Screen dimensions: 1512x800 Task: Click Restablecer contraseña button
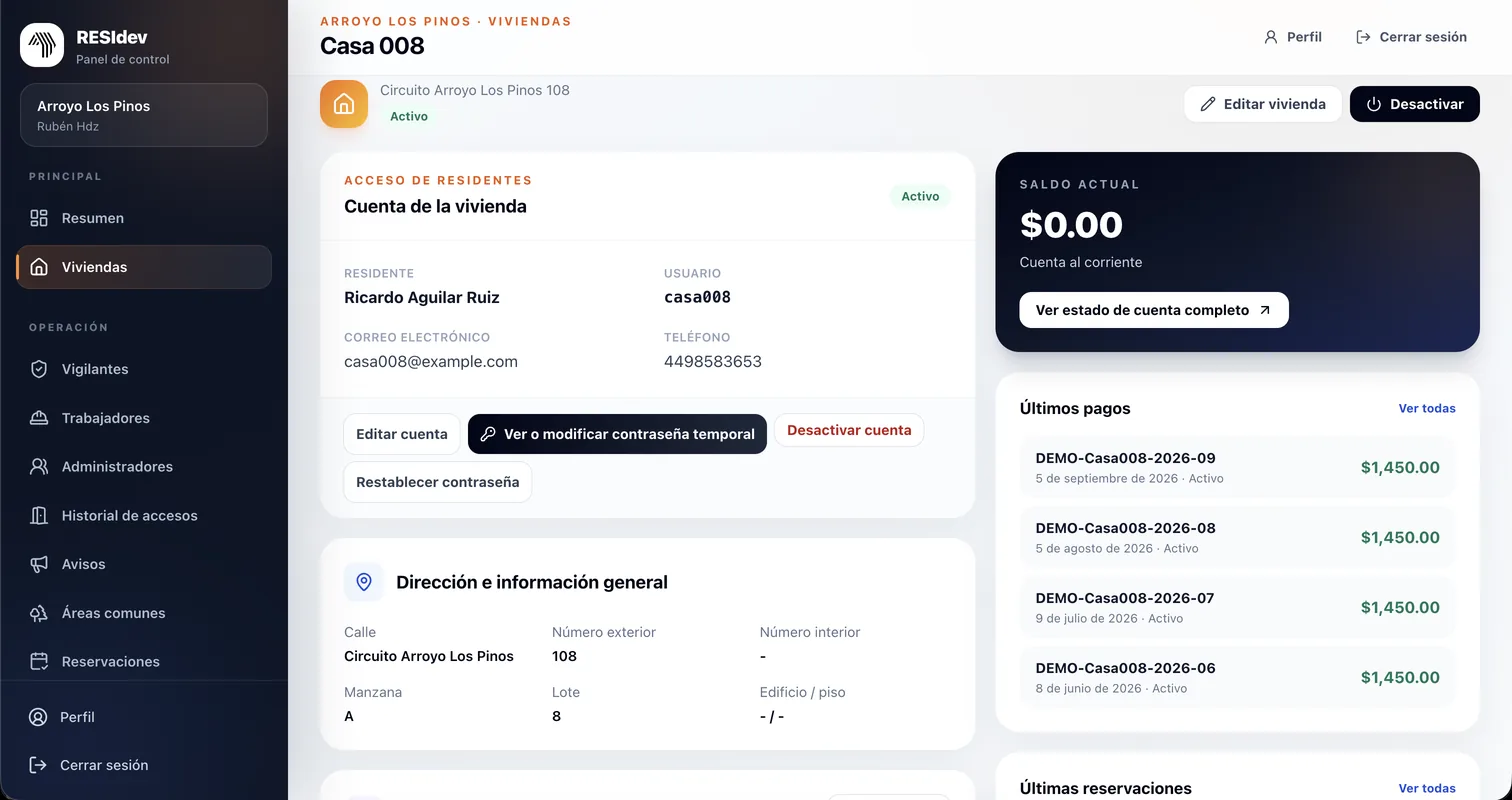[x=438, y=482]
